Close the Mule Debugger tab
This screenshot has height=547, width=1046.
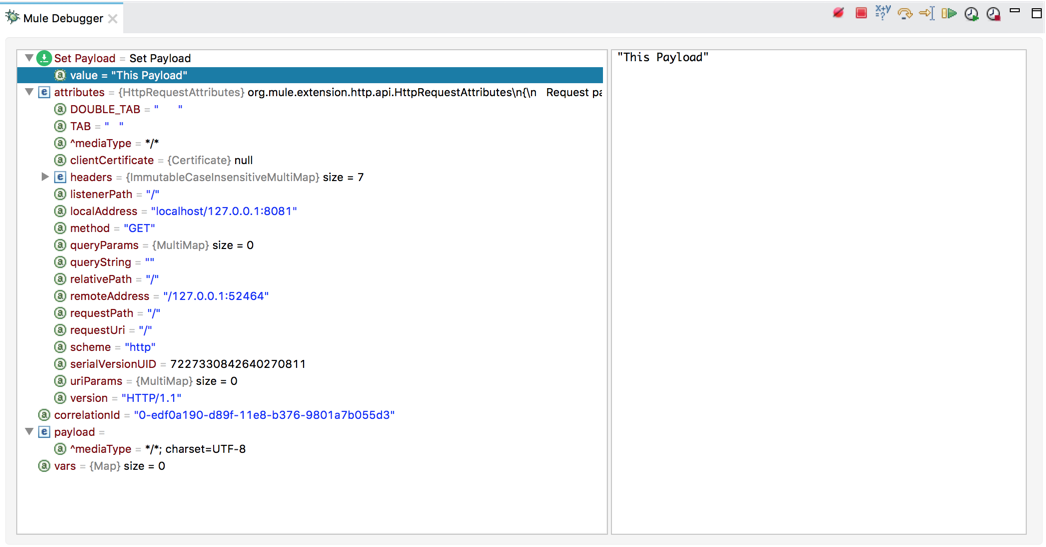113,18
